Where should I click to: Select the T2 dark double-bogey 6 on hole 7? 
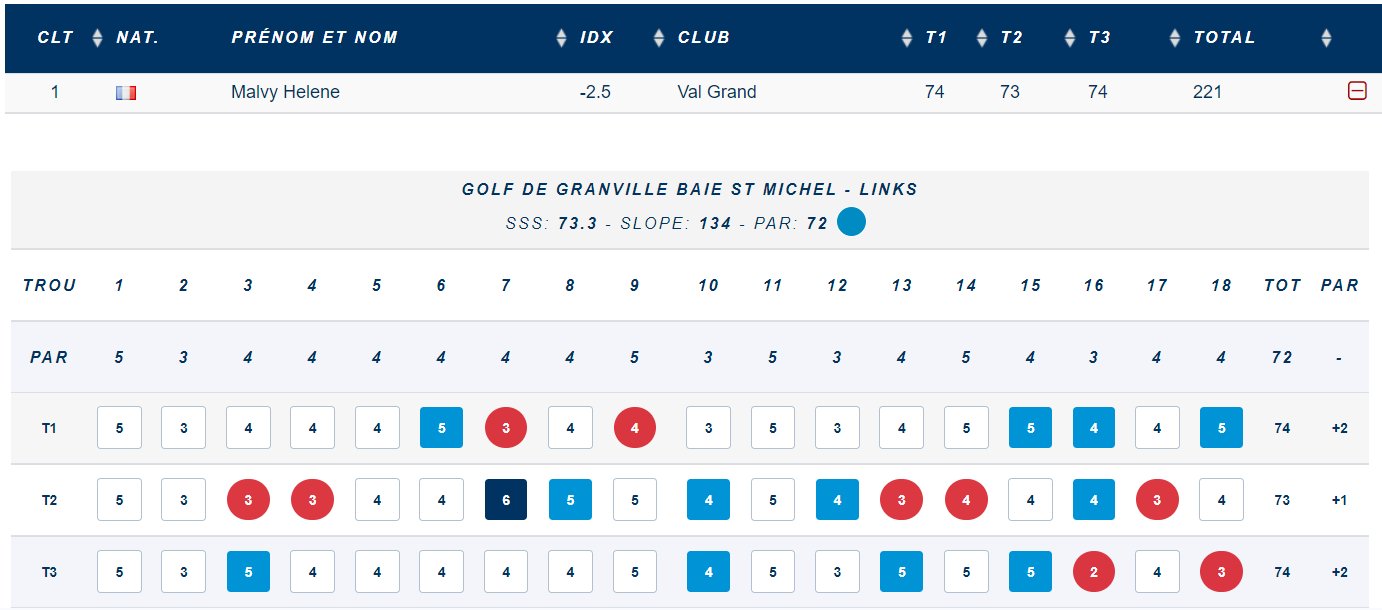coord(506,500)
